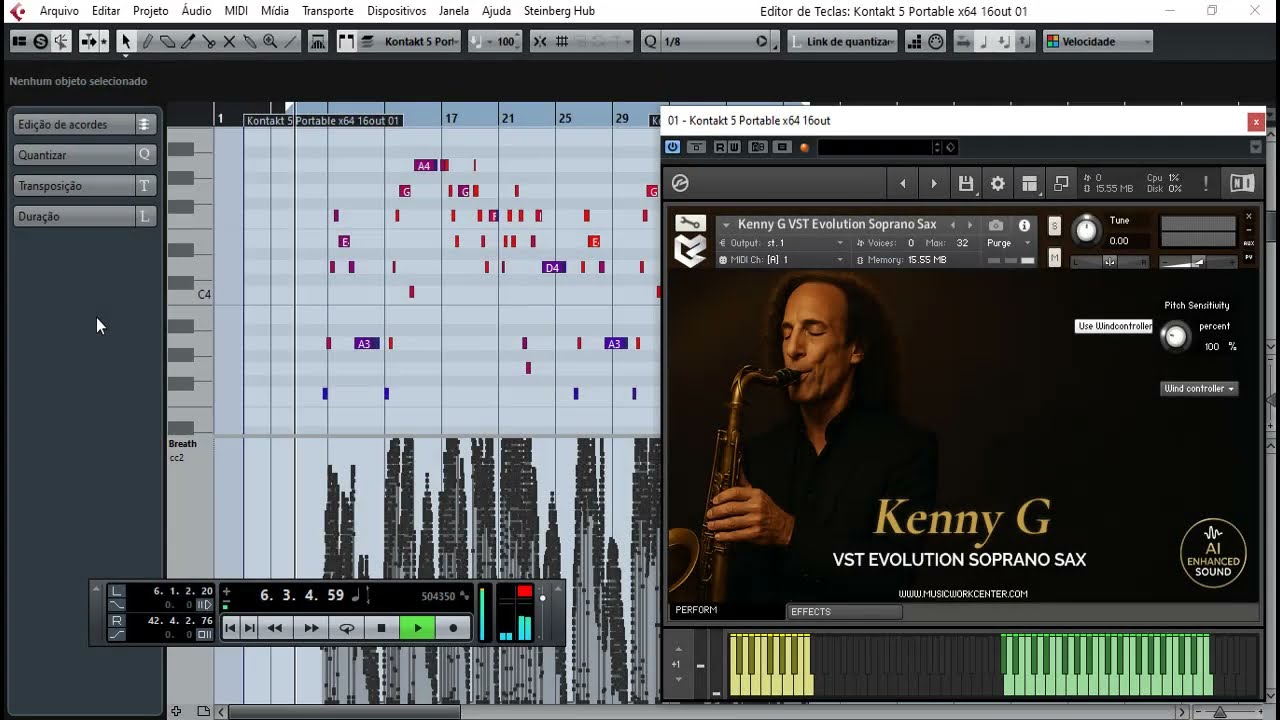The height and width of the screenshot is (720, 1280).
Task: Select the Mute X tool
Action: pos(229,42)
